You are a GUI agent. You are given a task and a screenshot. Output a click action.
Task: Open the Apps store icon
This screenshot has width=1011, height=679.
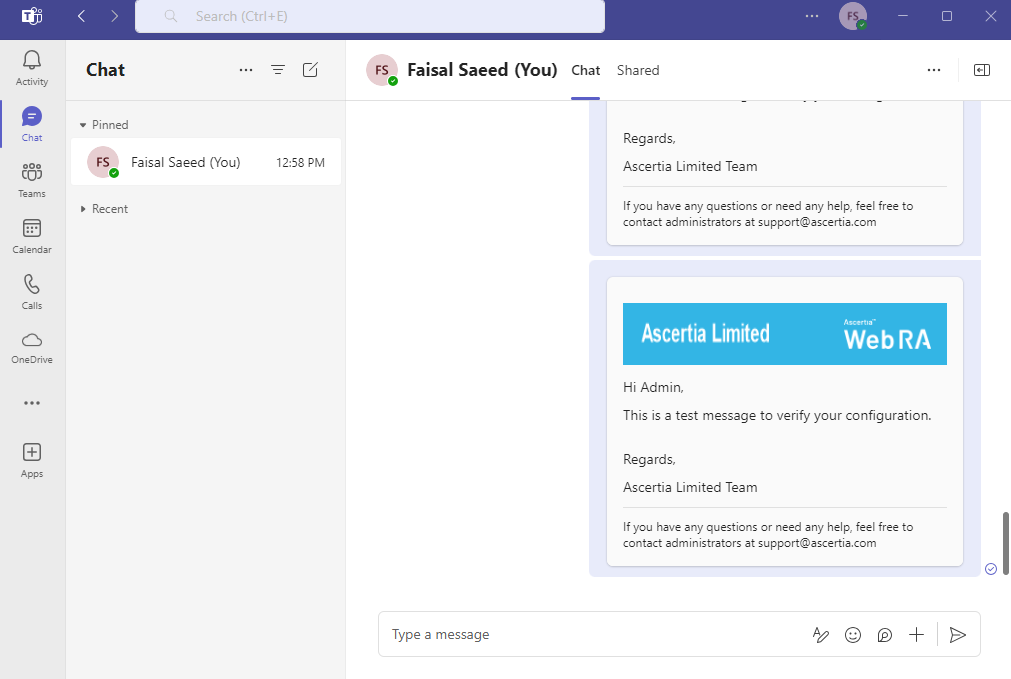[x=32, y=460]
